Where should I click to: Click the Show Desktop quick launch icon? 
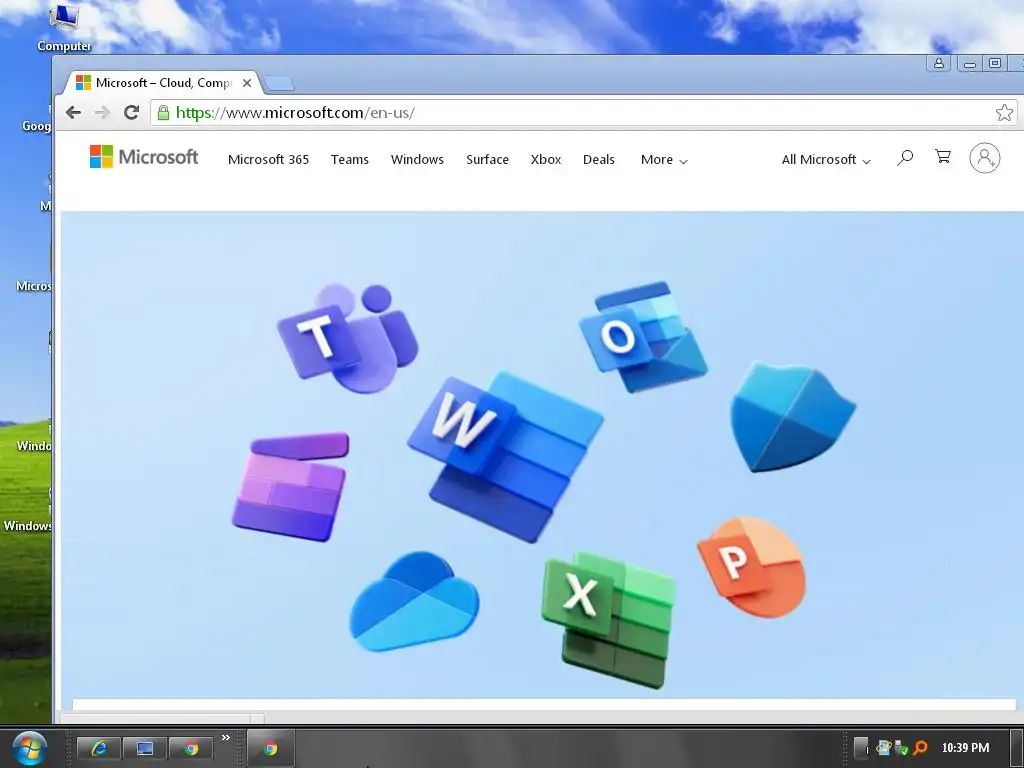click(x=145, y=748)
